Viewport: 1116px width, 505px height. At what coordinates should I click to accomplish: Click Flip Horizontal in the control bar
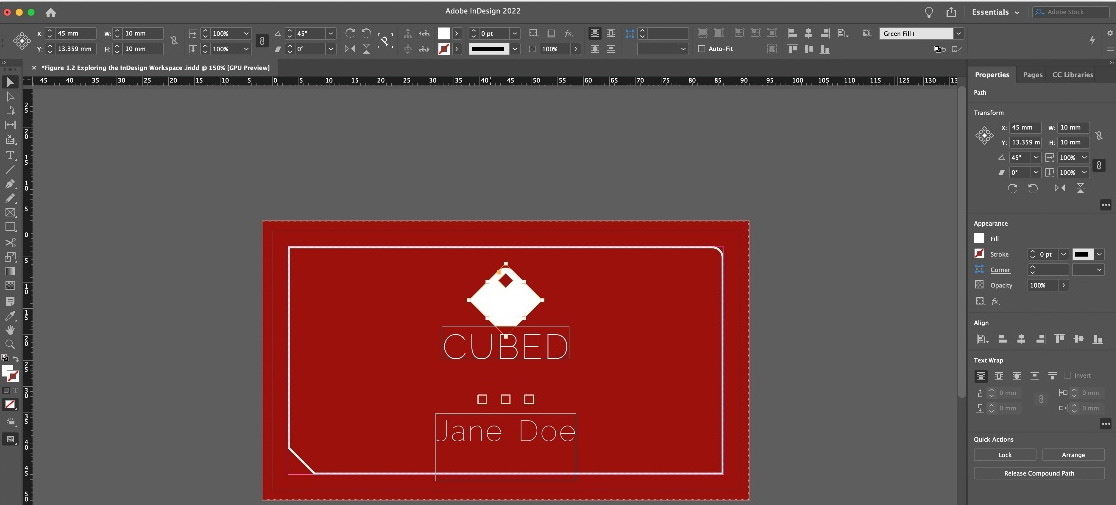click(x=349, y=49)
